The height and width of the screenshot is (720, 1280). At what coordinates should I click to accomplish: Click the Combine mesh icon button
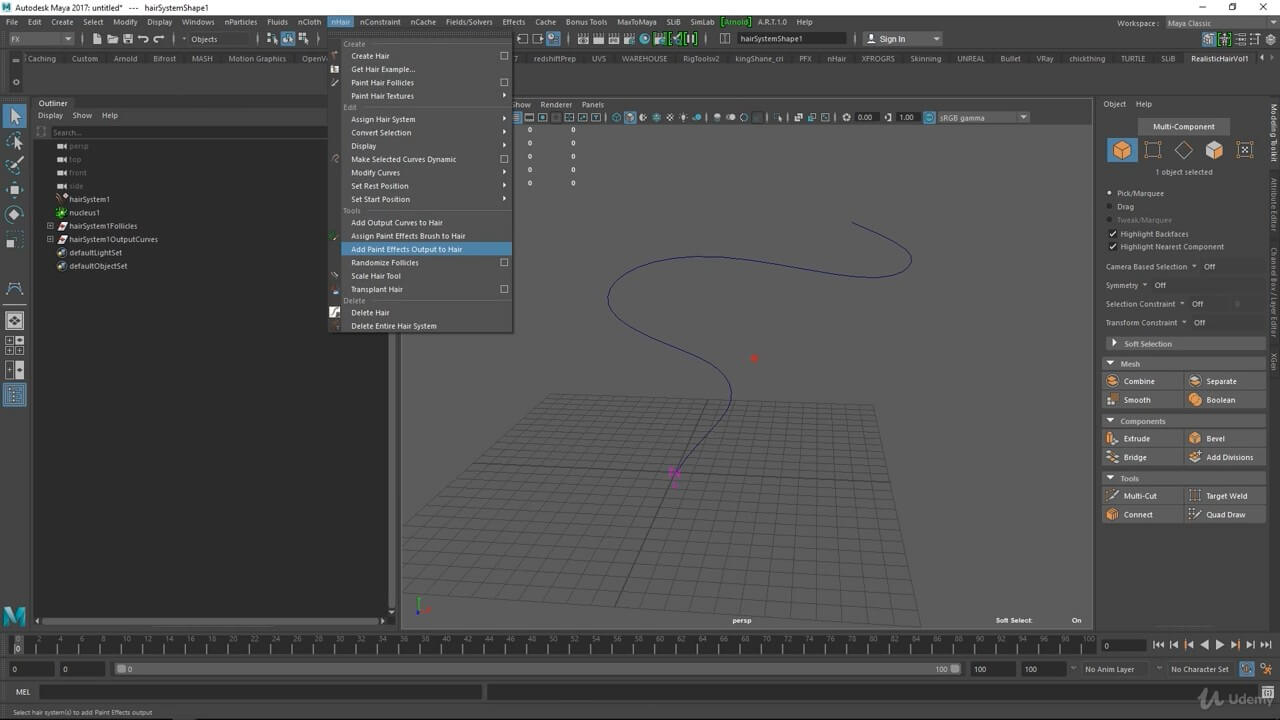coord(1112,381)
